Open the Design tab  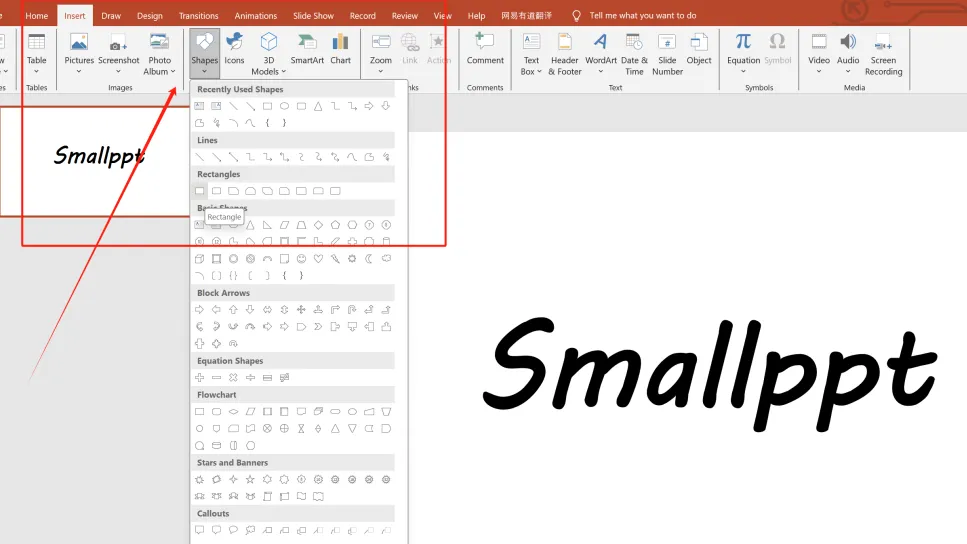tap(150, 15)
